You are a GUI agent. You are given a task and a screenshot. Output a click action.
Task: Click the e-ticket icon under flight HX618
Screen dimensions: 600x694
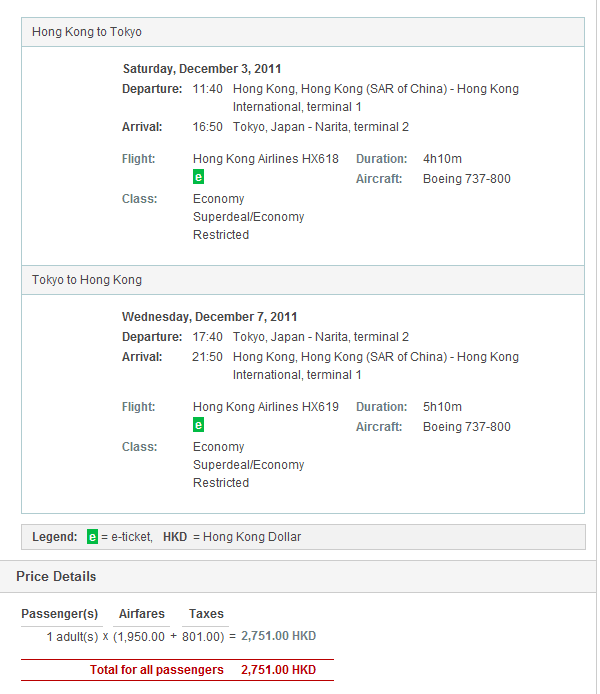tap(199, 177)
